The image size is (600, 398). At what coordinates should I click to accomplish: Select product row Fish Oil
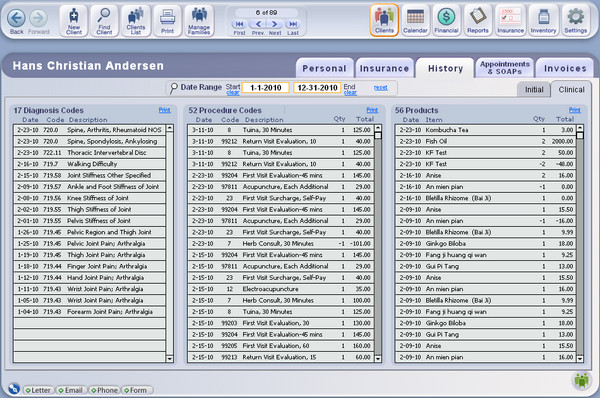486,141
